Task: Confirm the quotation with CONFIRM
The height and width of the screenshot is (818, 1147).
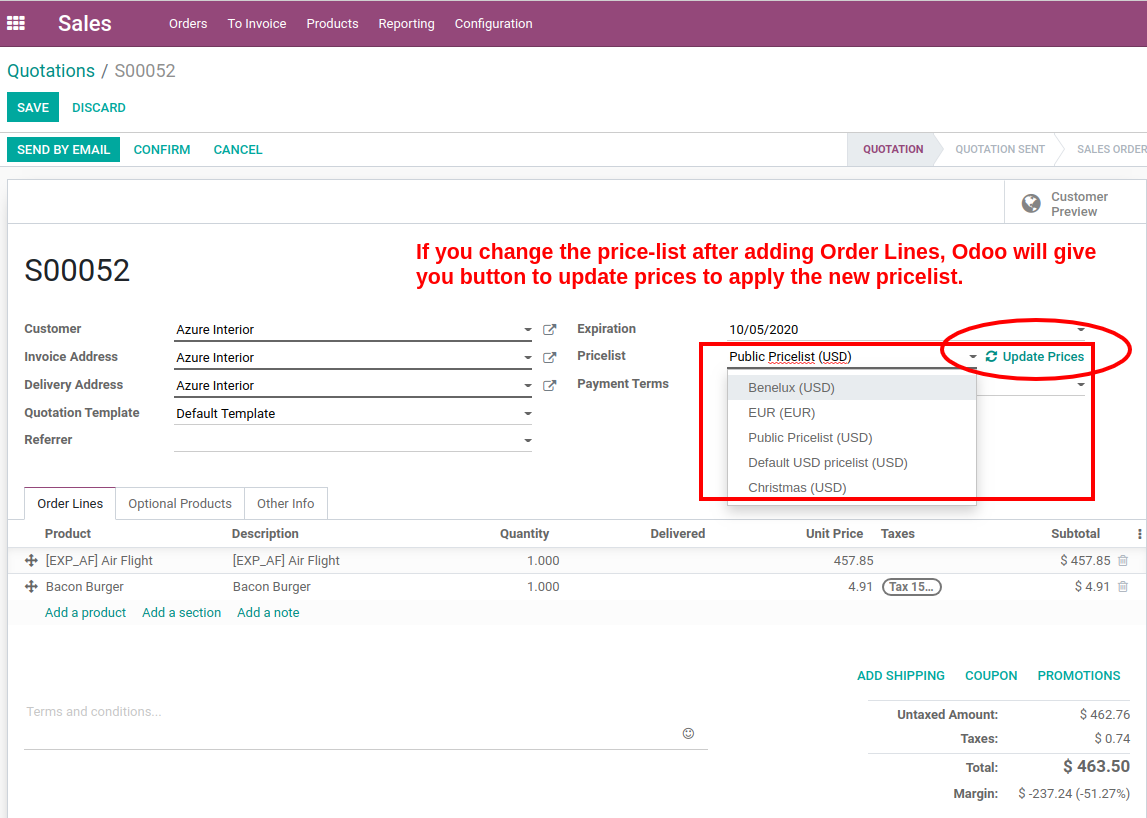Action: click(162, 149)
